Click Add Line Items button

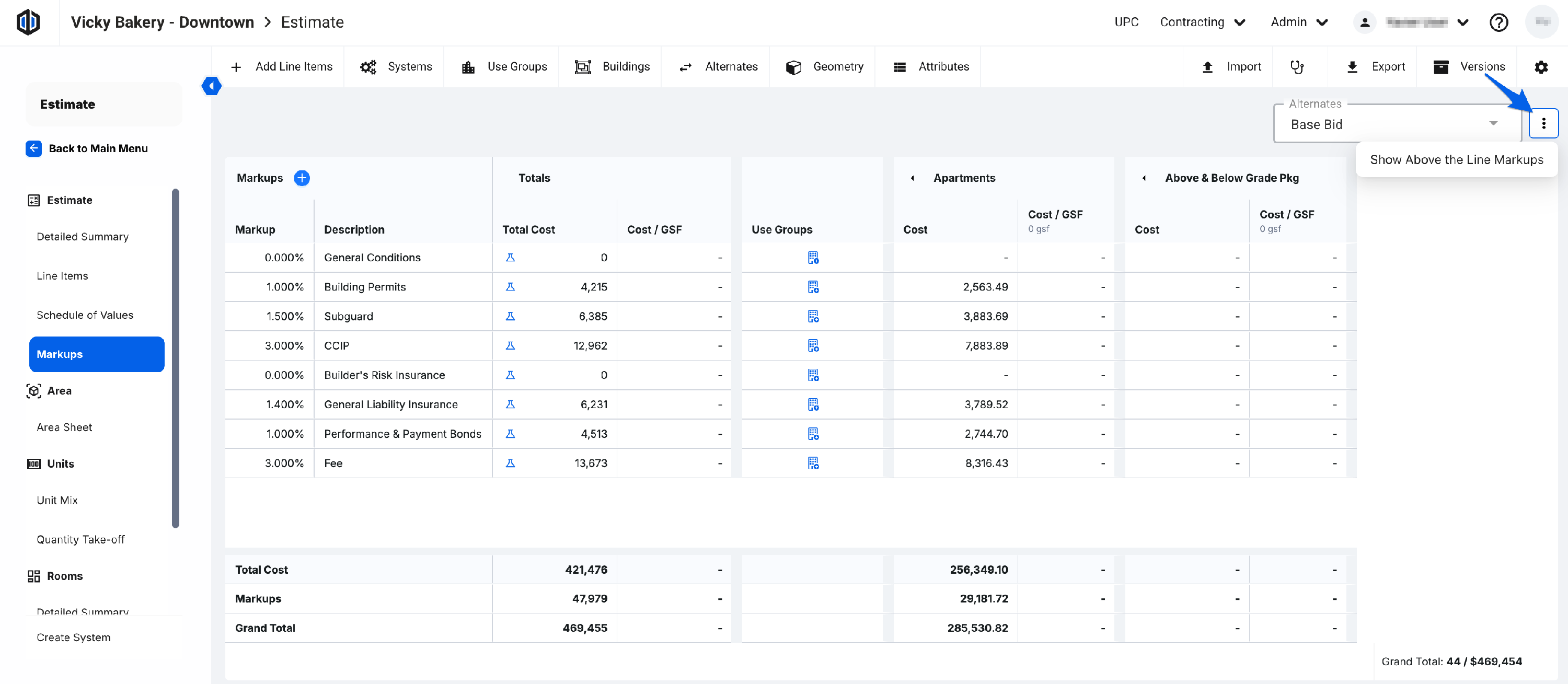(282, 67)
